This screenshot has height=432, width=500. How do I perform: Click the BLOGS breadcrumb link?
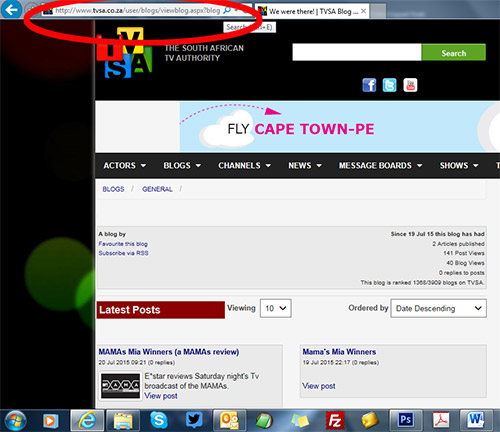(113, 189)
